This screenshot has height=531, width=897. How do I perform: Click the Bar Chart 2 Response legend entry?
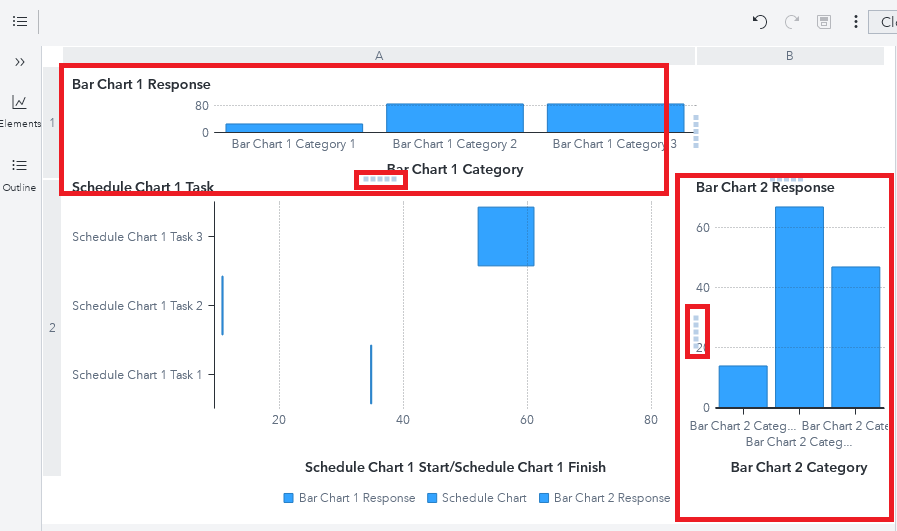point(604,498)
